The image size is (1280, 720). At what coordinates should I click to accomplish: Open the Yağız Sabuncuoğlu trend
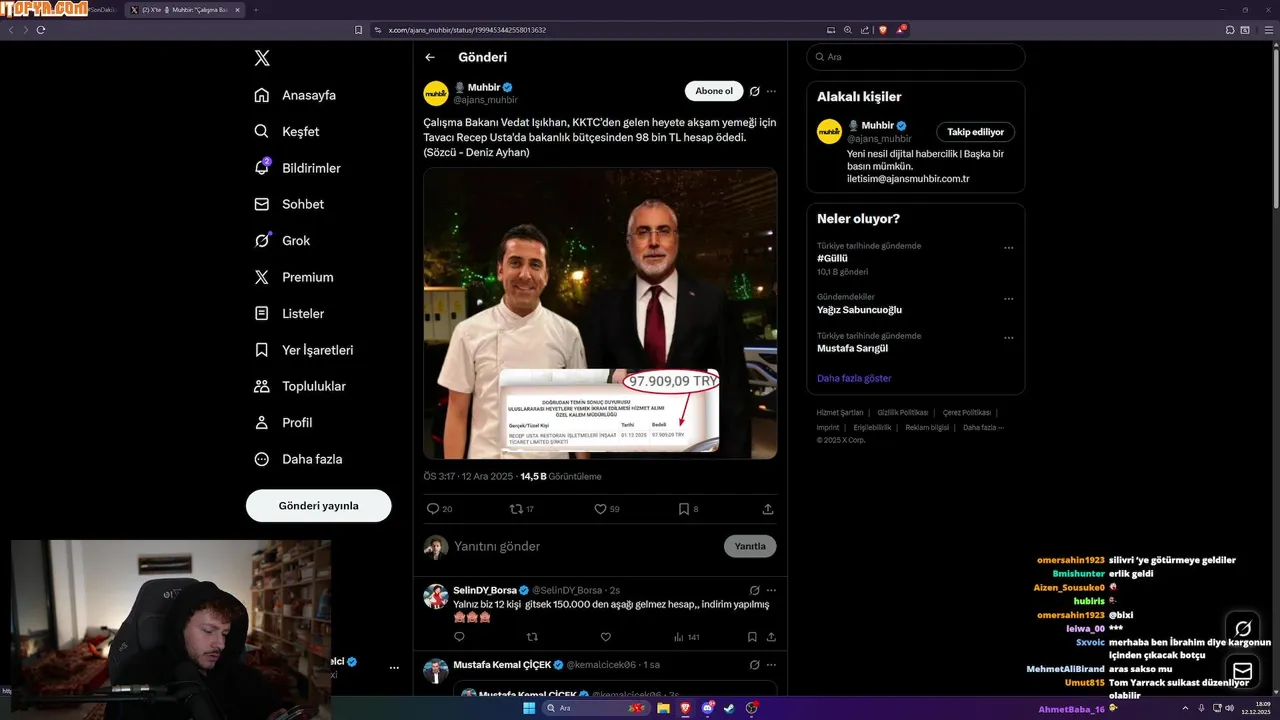859,310
